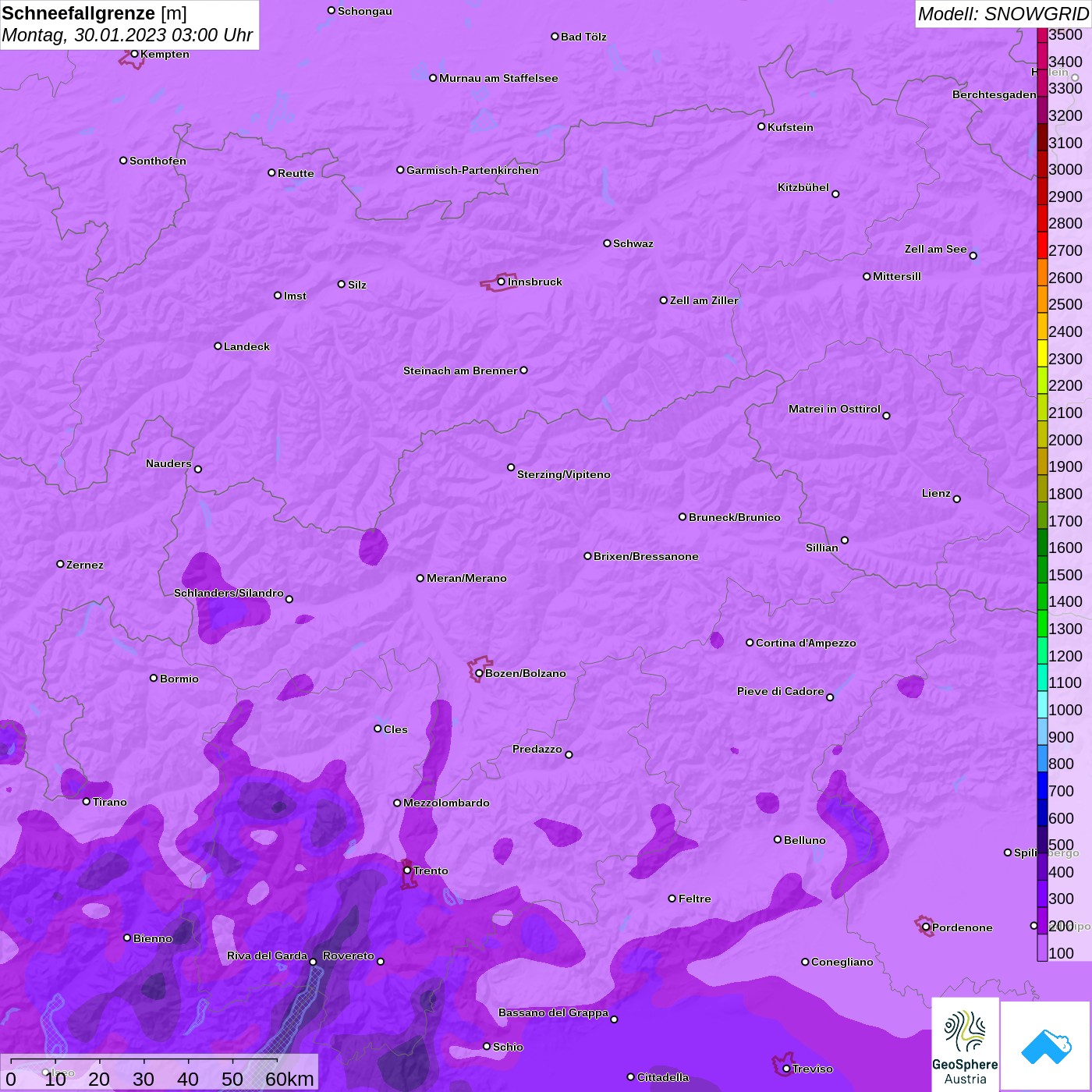
Task: Click the 'Rovereto' label
Action: pos(349,955)
